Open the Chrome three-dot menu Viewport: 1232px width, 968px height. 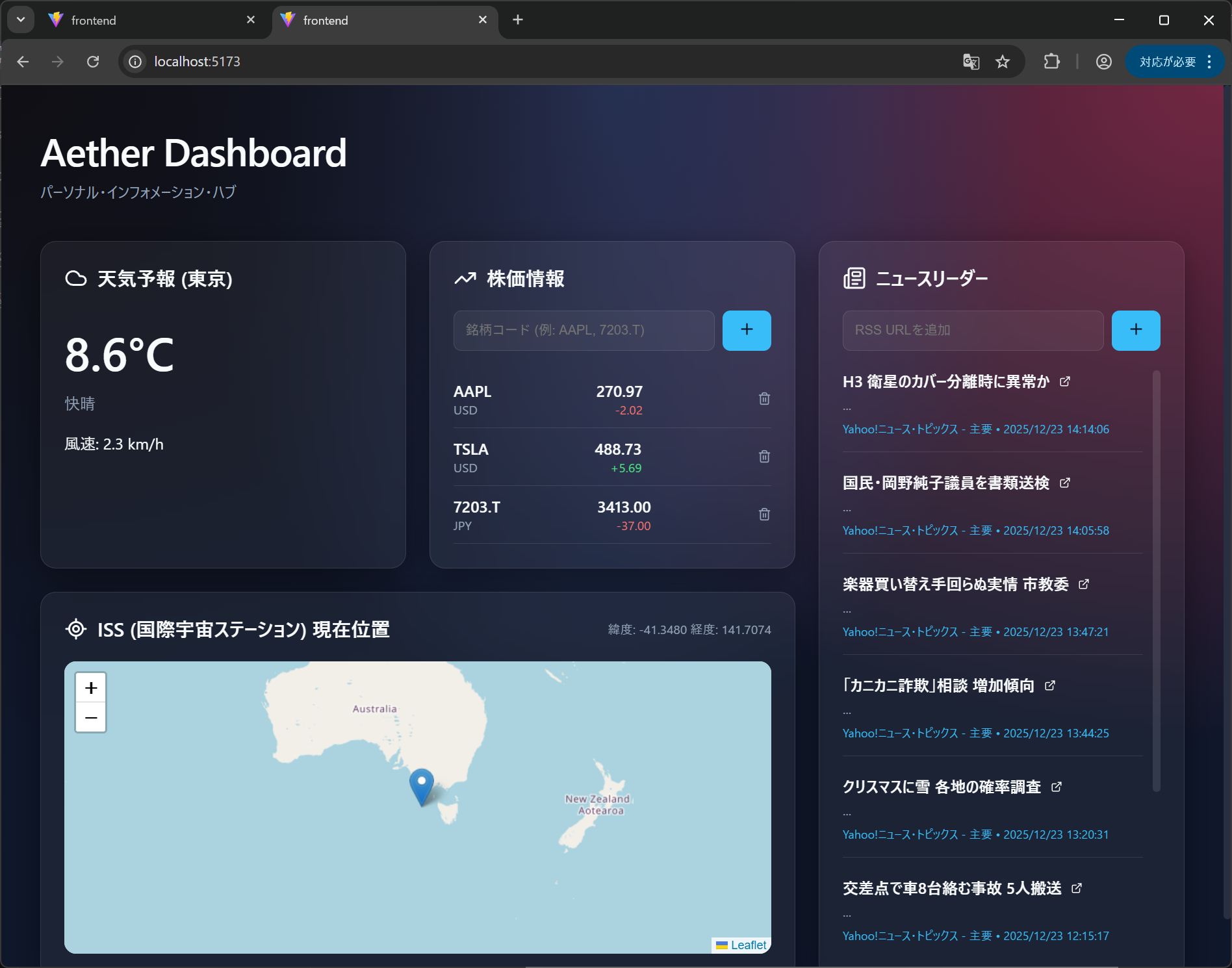[1209, 62]
